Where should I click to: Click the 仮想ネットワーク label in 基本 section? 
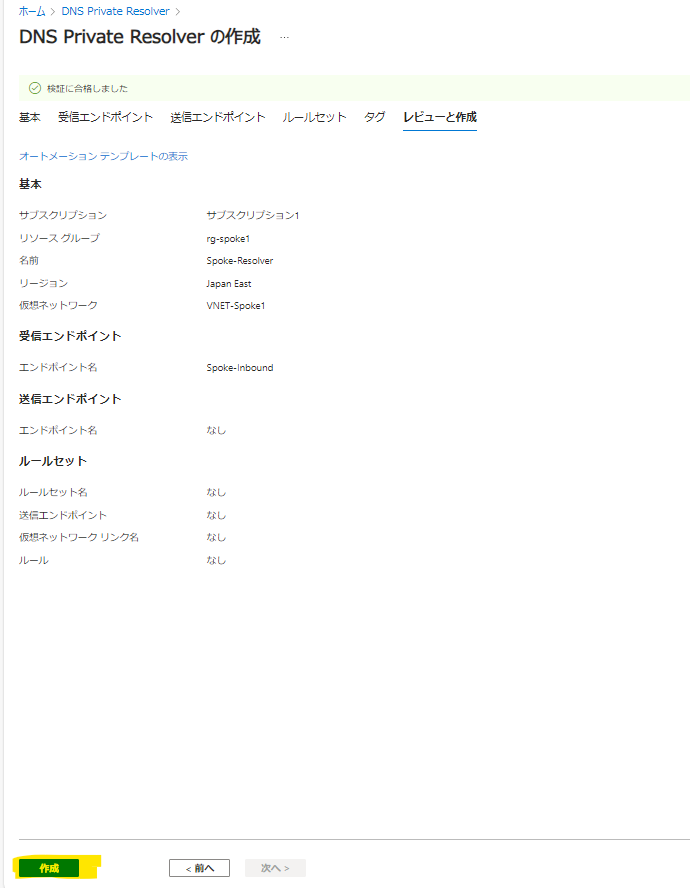pyautogui.click(x=58, y=305)
